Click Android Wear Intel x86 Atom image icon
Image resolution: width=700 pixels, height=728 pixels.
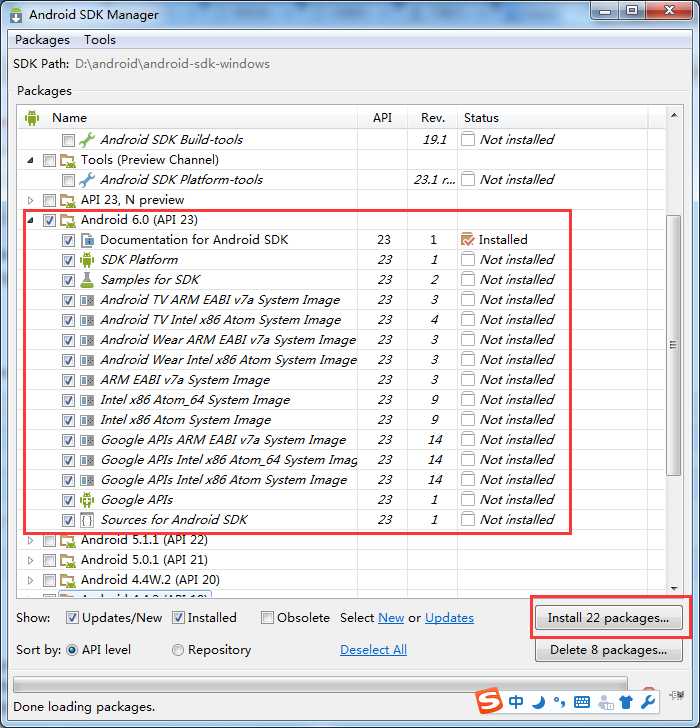(87, 360)
